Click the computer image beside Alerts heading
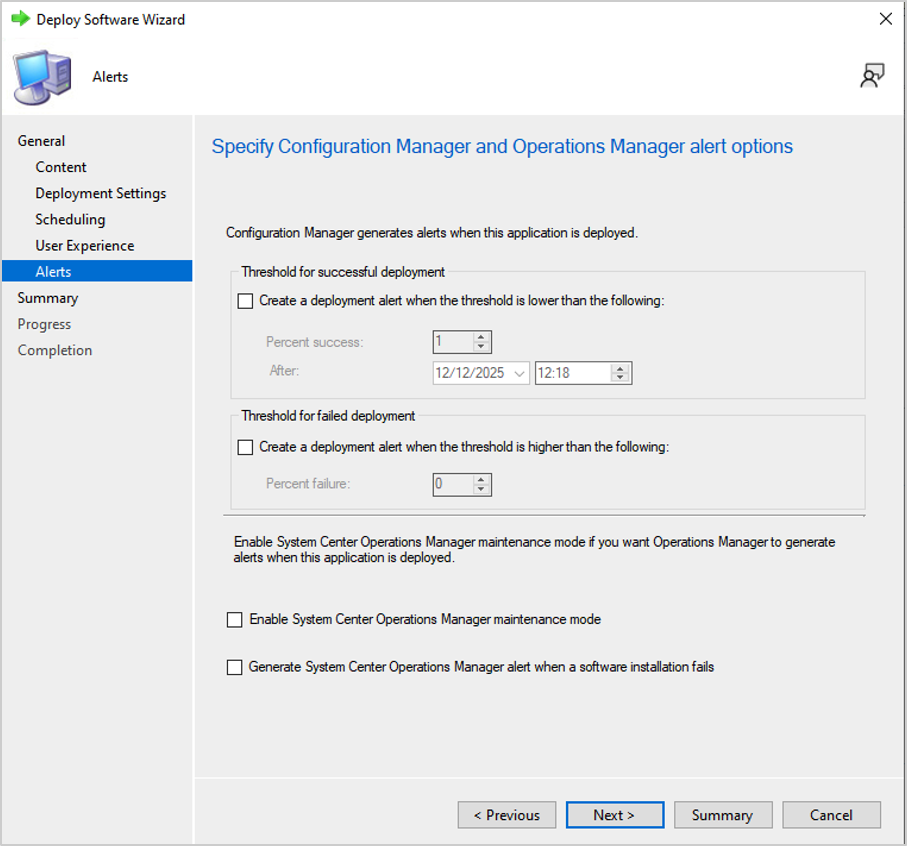 43,77
